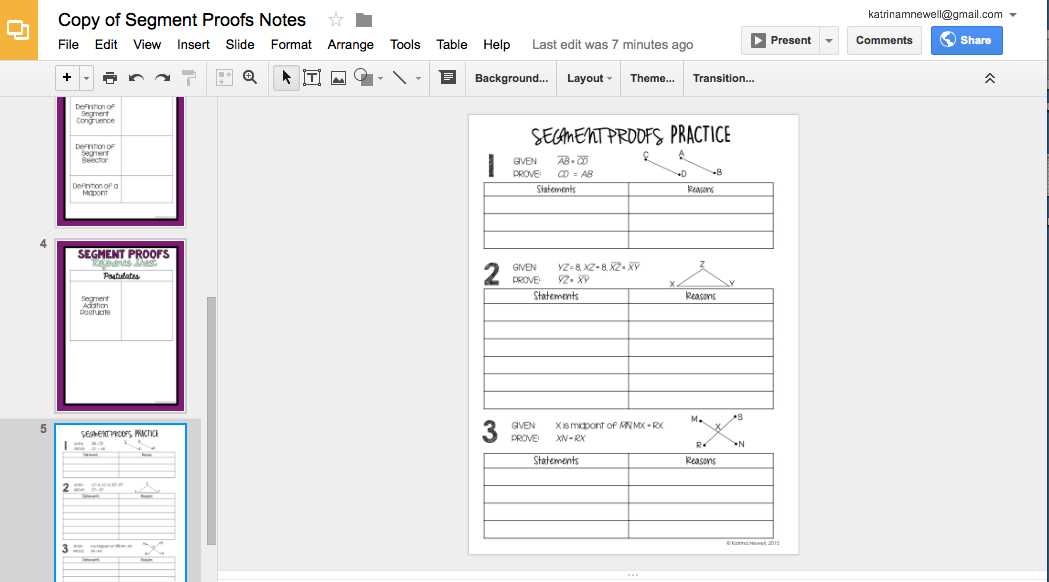Star this presentation

[336, 20]
